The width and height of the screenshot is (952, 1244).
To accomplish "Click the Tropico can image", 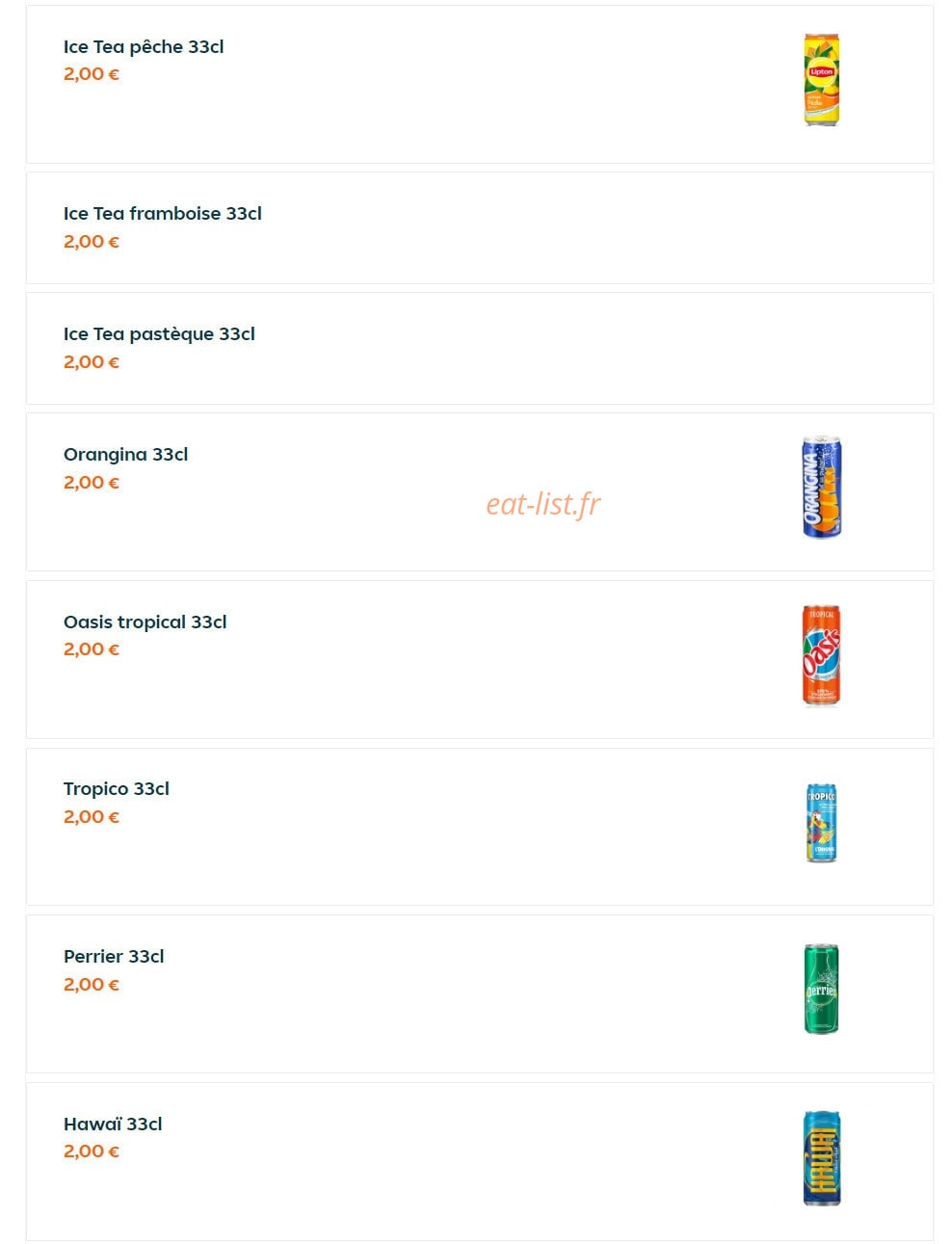I will click(821, 822).
